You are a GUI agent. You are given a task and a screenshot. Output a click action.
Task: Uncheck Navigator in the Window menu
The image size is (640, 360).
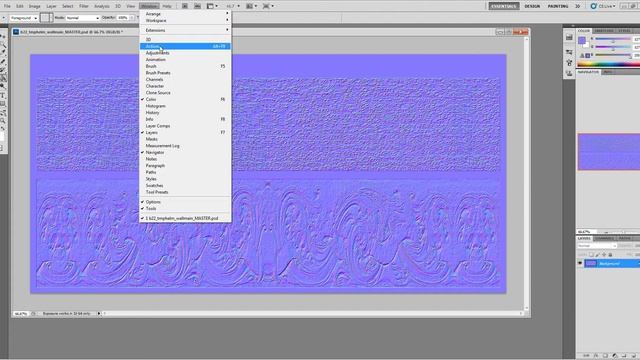pyautogui.click(x=185, y=152)
